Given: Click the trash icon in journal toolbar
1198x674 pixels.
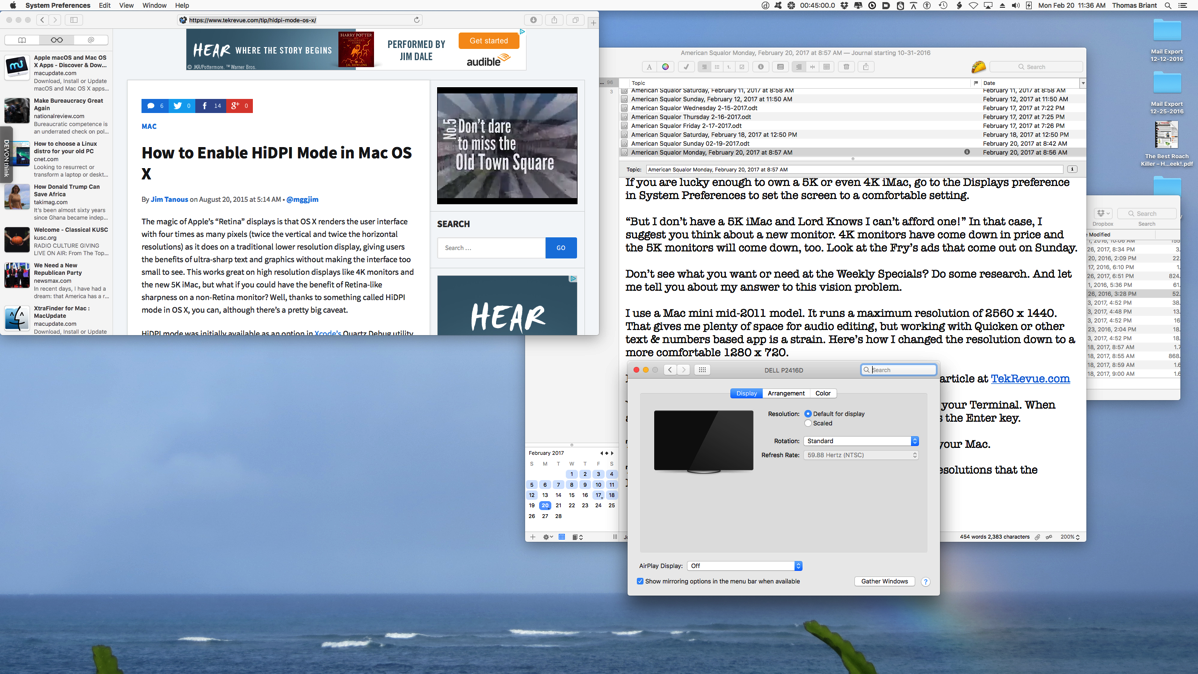Looking at the screenshot, I should coord(847,67).
